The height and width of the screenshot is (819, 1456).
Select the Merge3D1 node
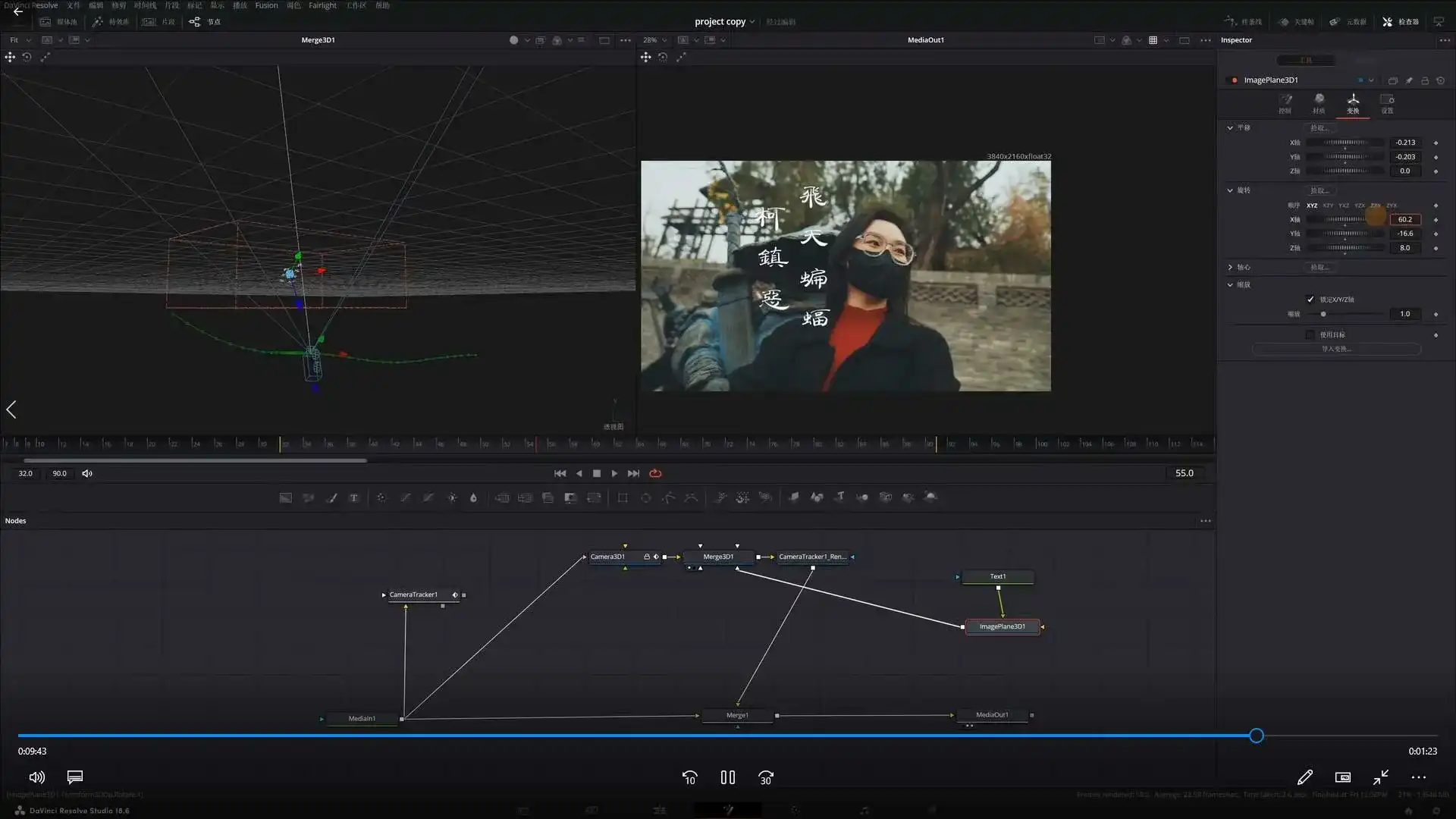click(717, 557)
